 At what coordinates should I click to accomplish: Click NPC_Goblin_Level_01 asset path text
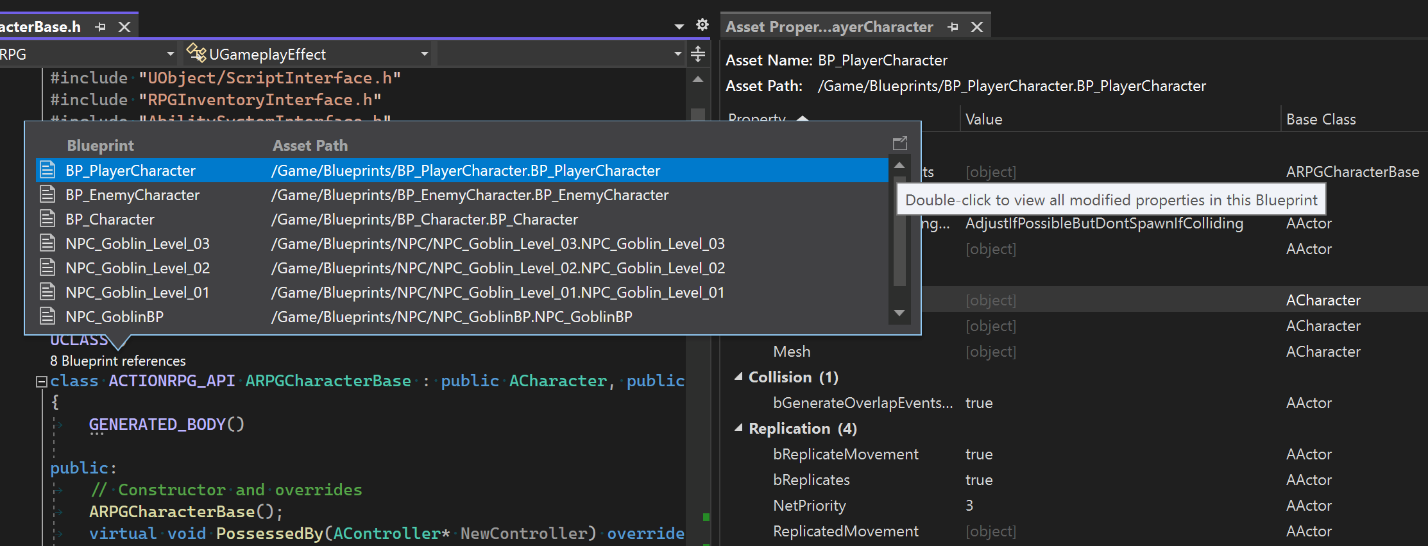pyautogui.click(x=498, y=292)
